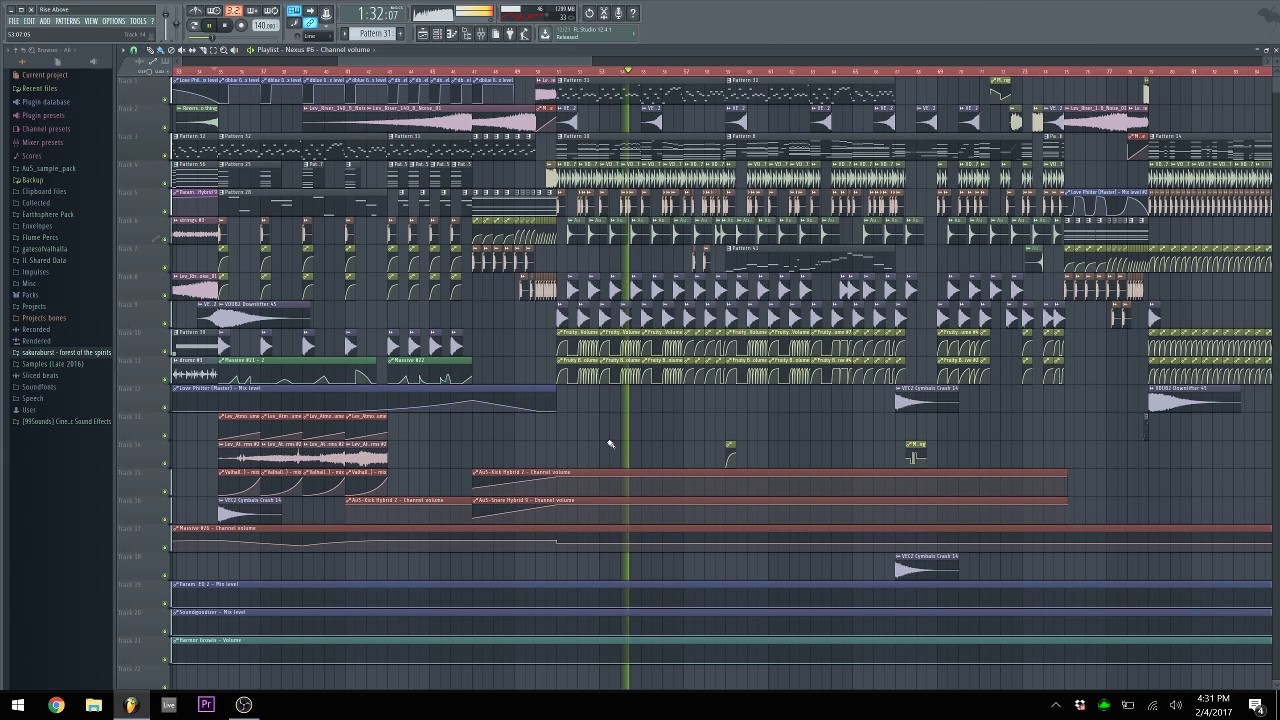Adjust the master pitch slider

pyautogui.click(x=176, y=22)
